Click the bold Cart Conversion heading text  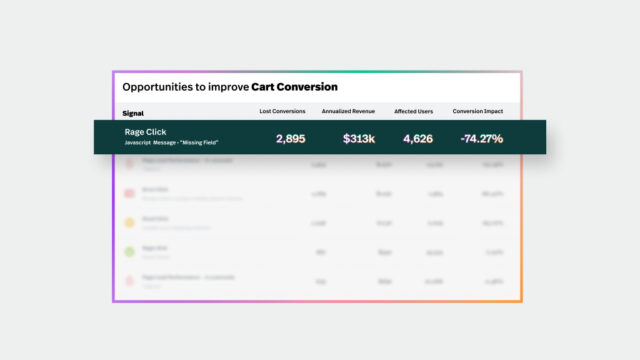pyautogui.click(x=295, y=87)
